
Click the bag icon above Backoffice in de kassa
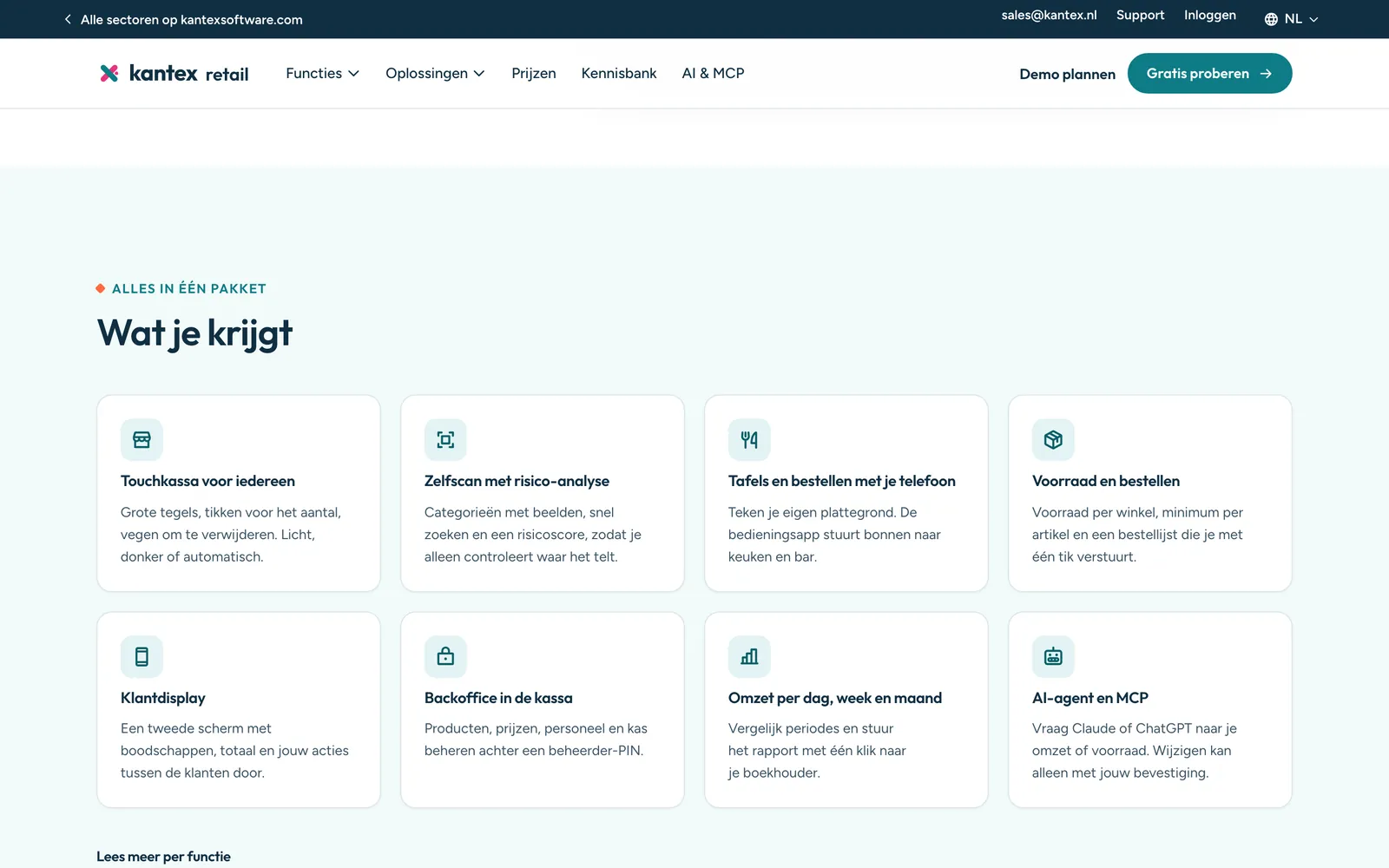(x=445, y=657)
